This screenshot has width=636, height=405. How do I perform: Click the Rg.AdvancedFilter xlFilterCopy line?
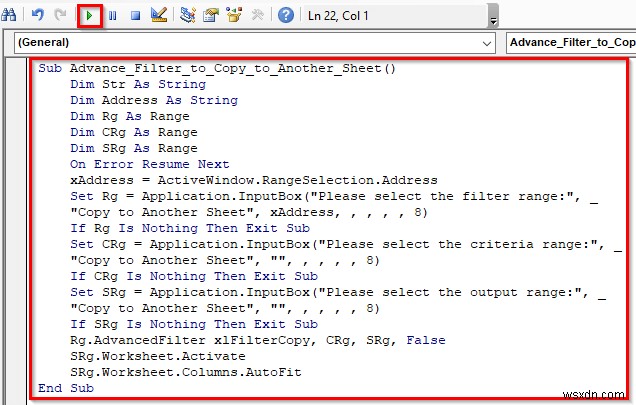(258, 340)
